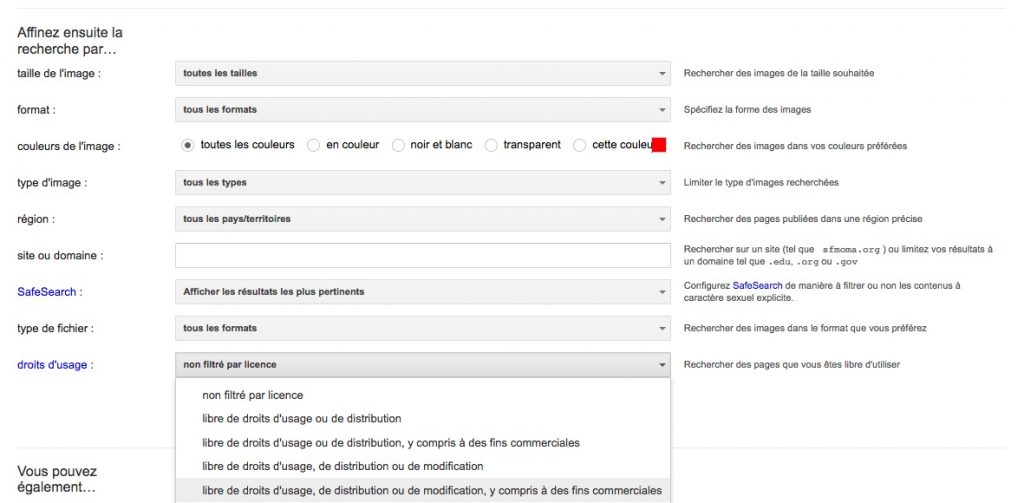
Task: Open the SafeSearch label link
Action: [47, 292]
